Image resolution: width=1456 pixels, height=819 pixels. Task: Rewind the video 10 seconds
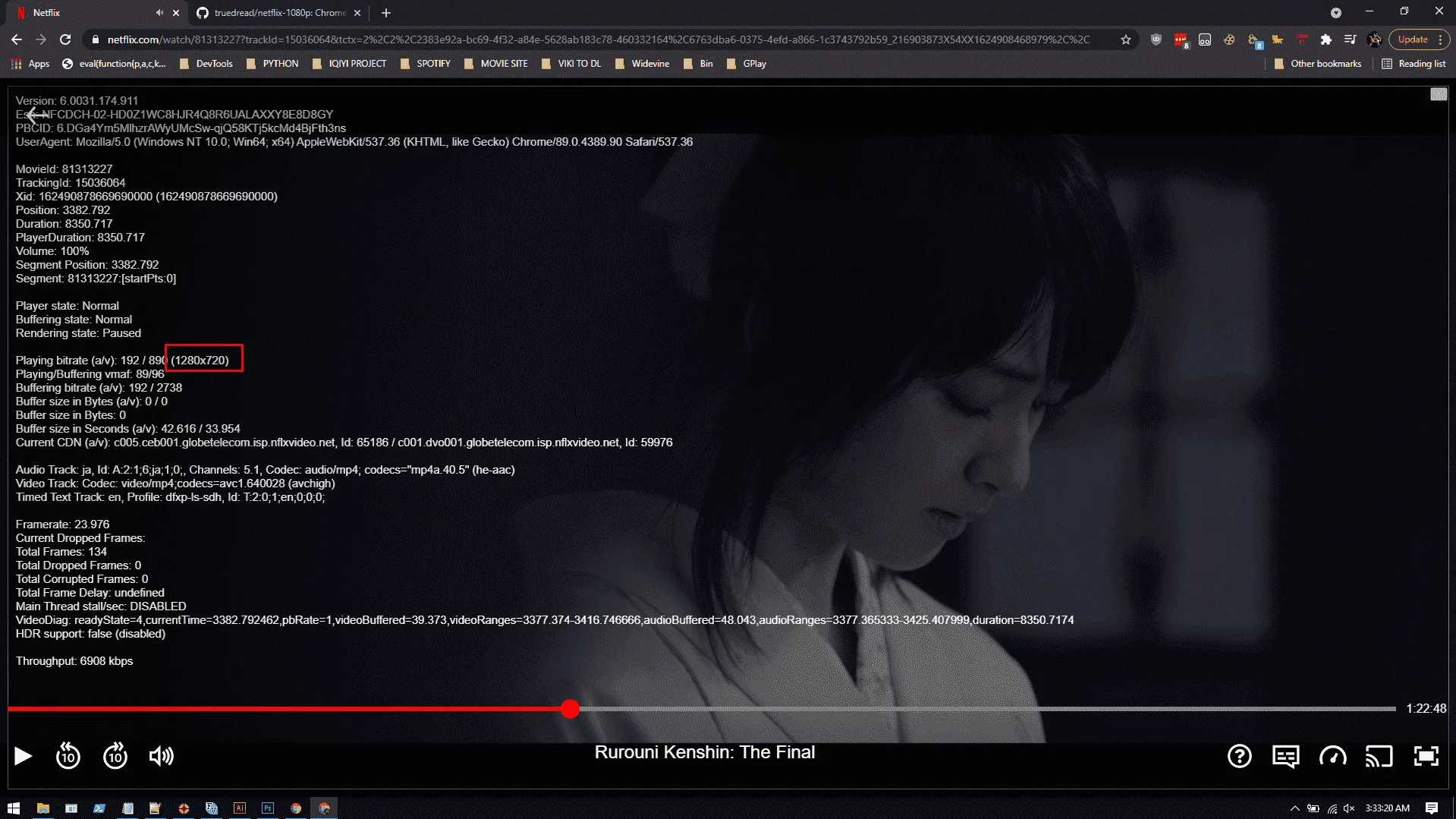pos(68,756)
